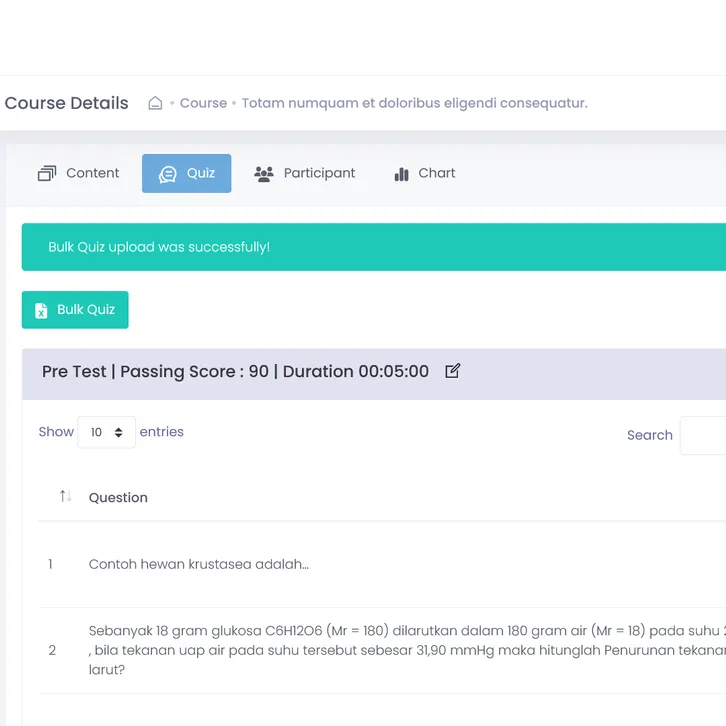Click the Totam numquam course breadcrumb

click(x=414, y=103)
